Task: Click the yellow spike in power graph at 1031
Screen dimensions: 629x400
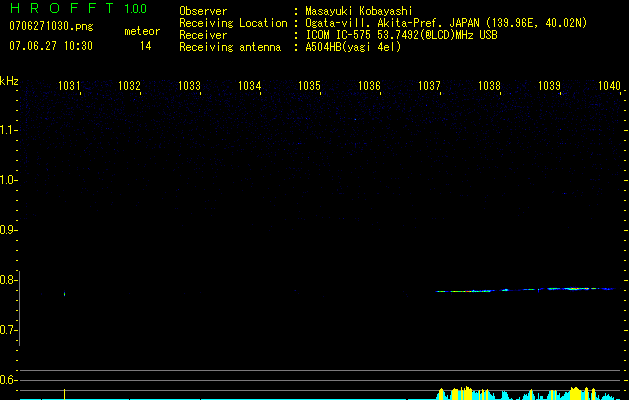Action: click(64, 394)
